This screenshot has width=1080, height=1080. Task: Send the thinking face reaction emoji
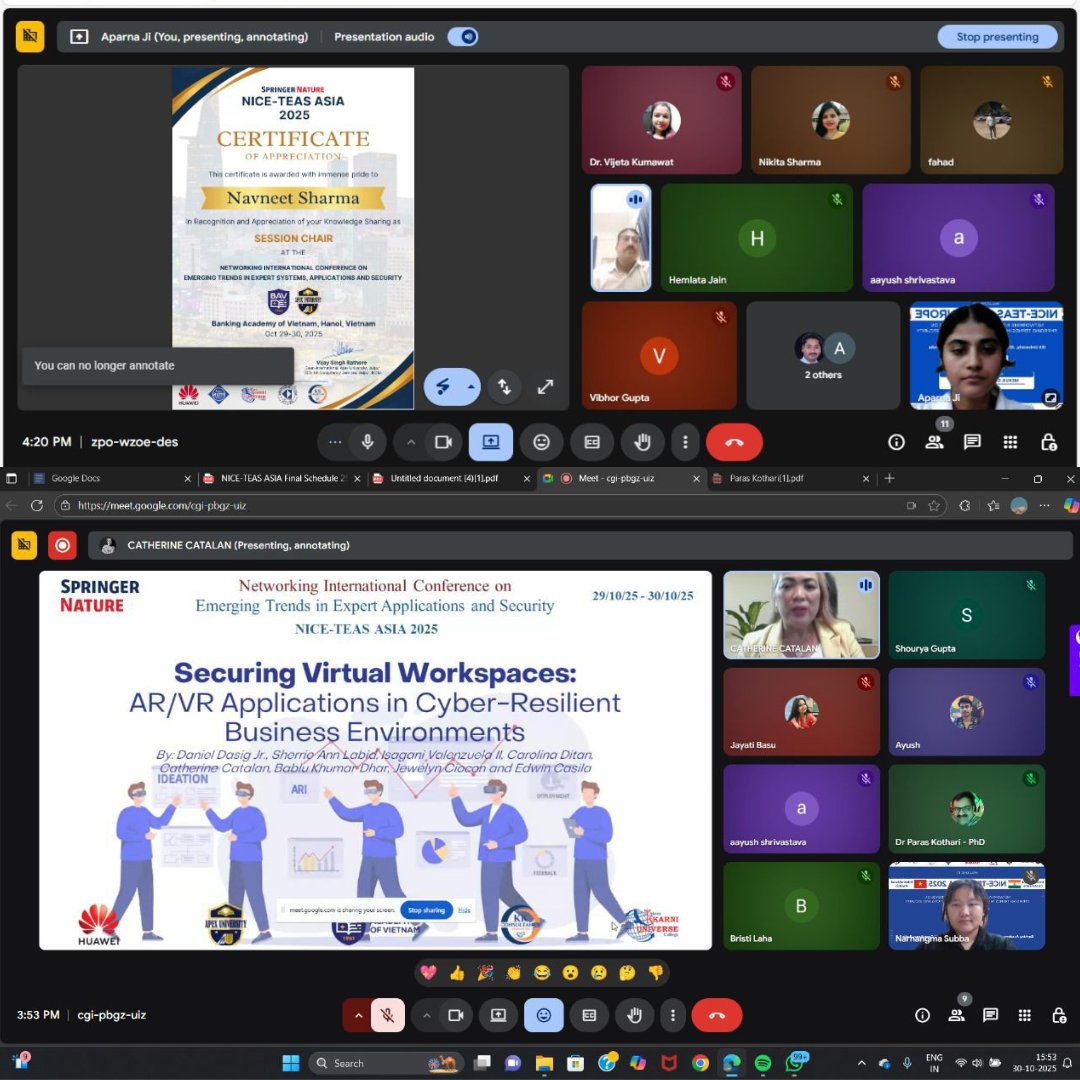627,973
